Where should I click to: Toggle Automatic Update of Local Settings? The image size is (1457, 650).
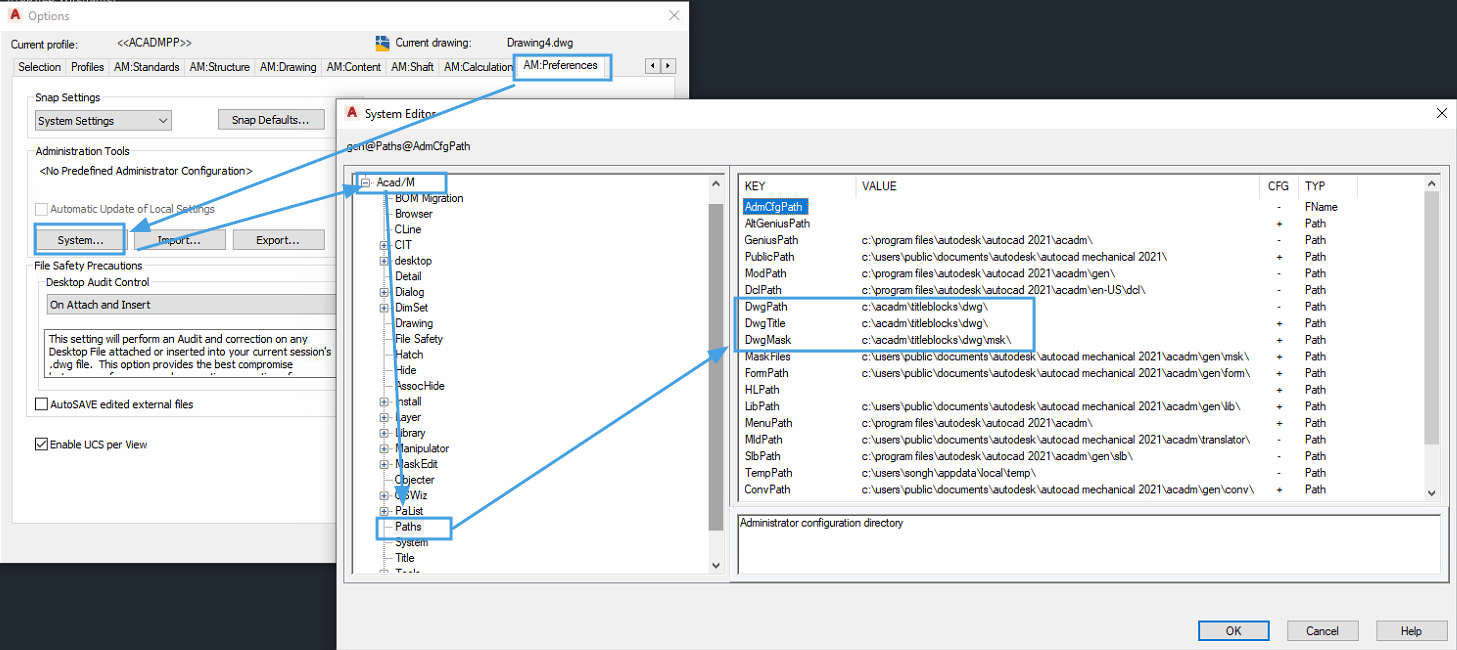click(x=41, y=208)
